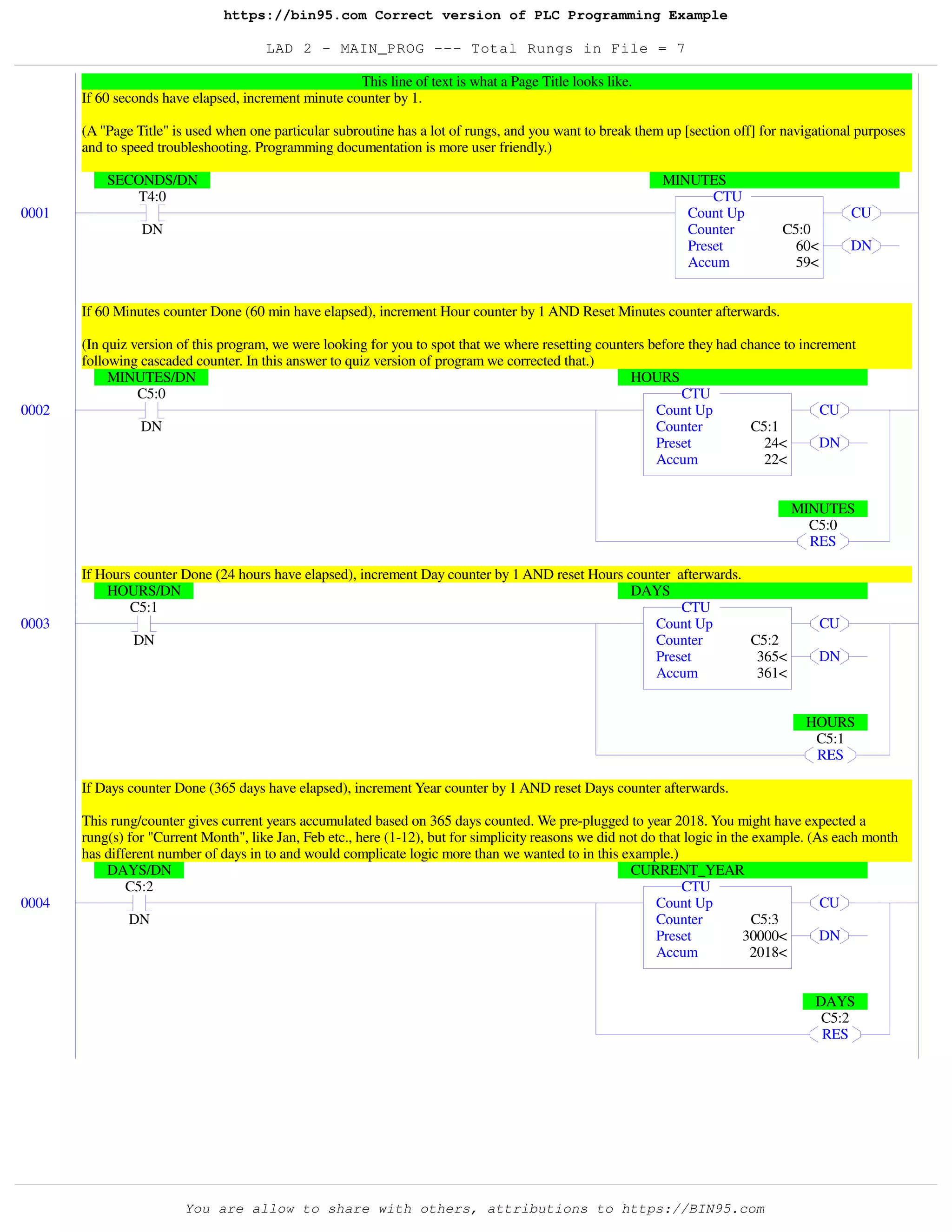Click the Accum value 59 of C5:0
The width and height of the screenshot is (952, 1232).
[807, 263]
